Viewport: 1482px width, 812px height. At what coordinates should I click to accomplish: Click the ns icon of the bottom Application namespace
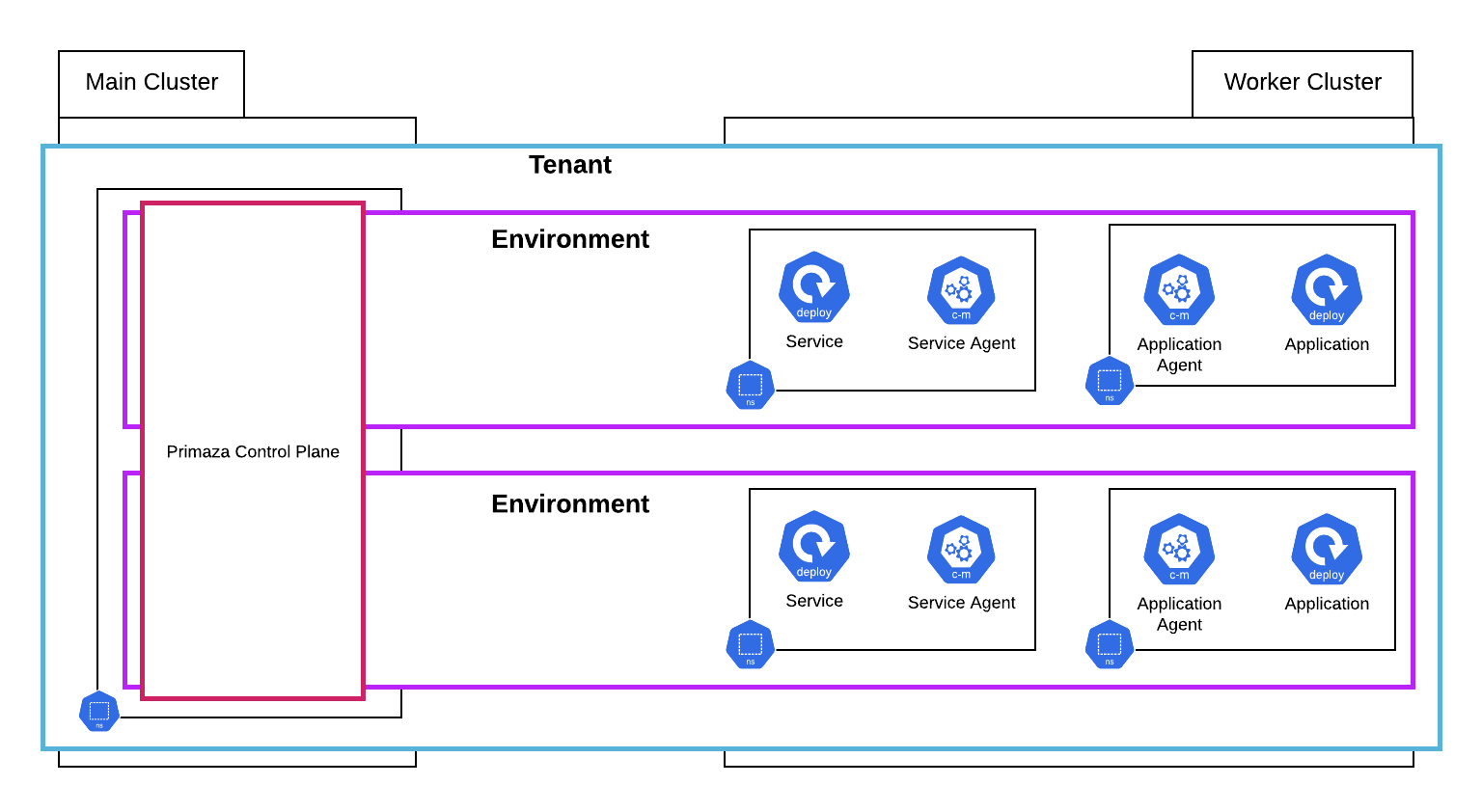(x=1110, y=645)
